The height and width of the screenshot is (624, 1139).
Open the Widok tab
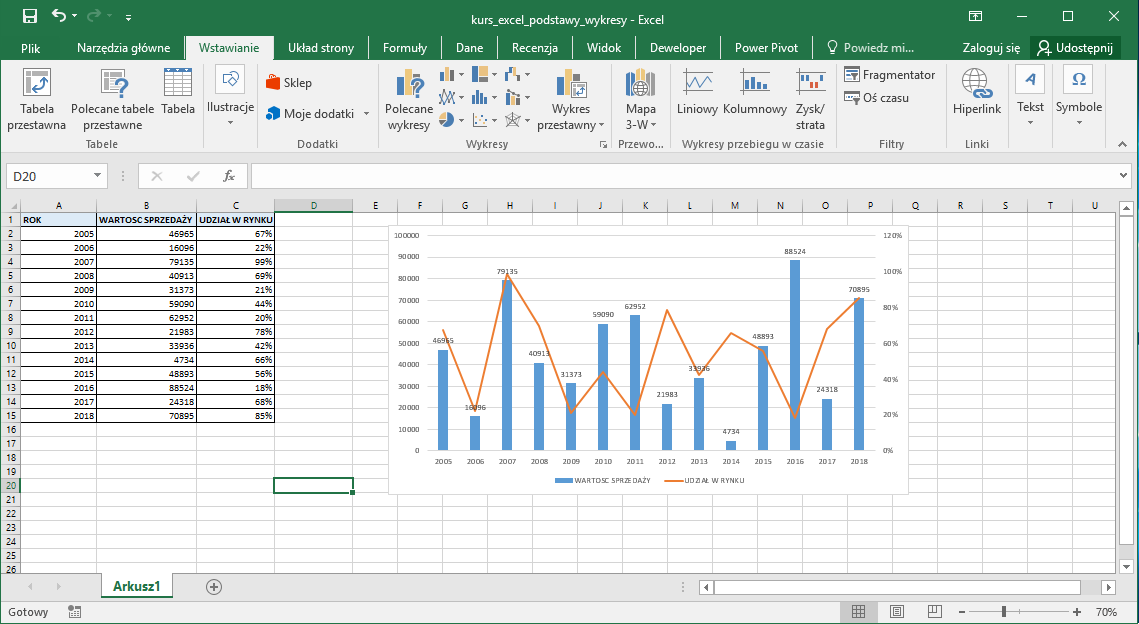(x=604, y=48)
